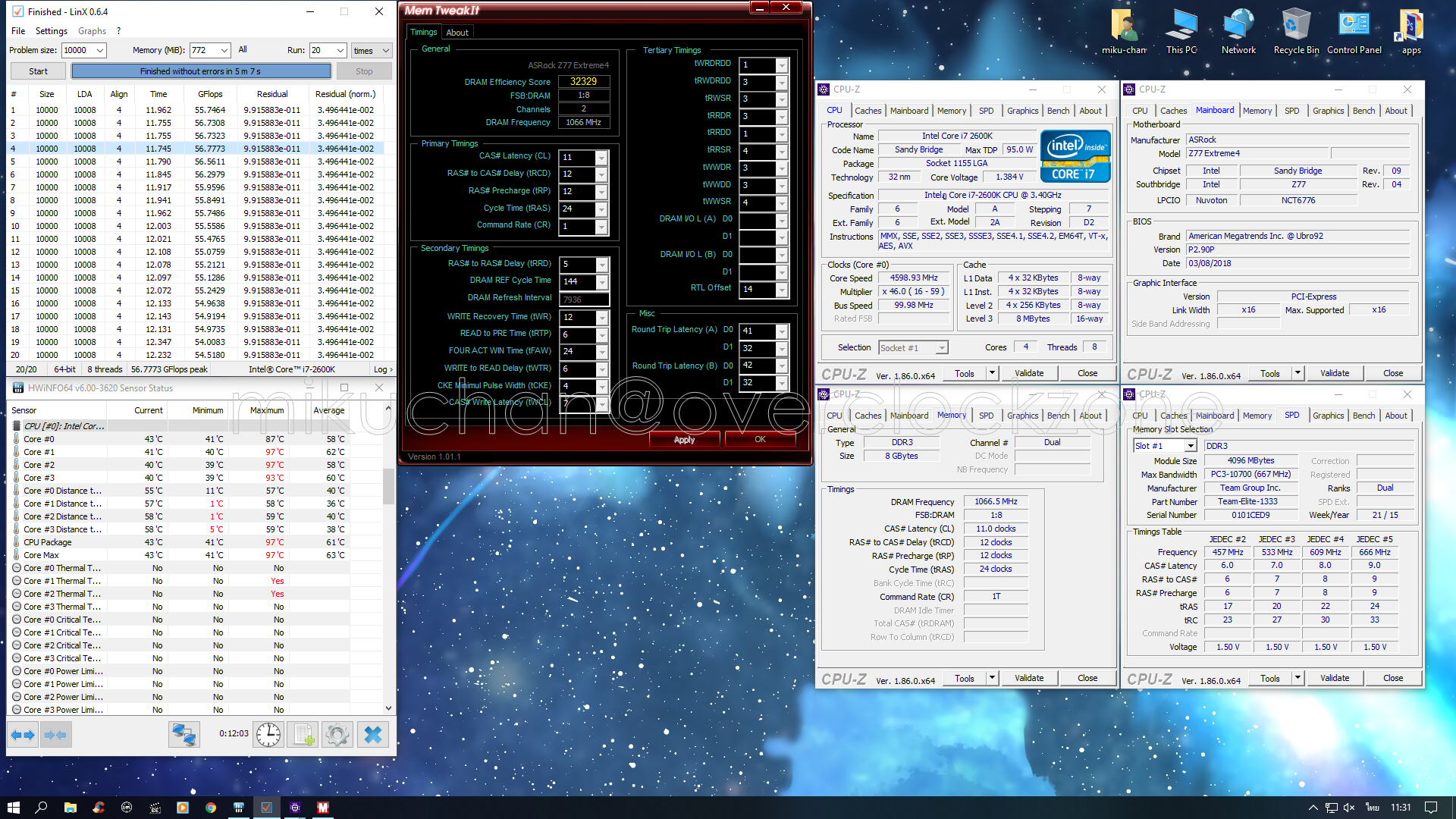The width and height of the screenshot is (1456, 819).
Task: Open This PC desktop icon
Action: pos(1181,32)
